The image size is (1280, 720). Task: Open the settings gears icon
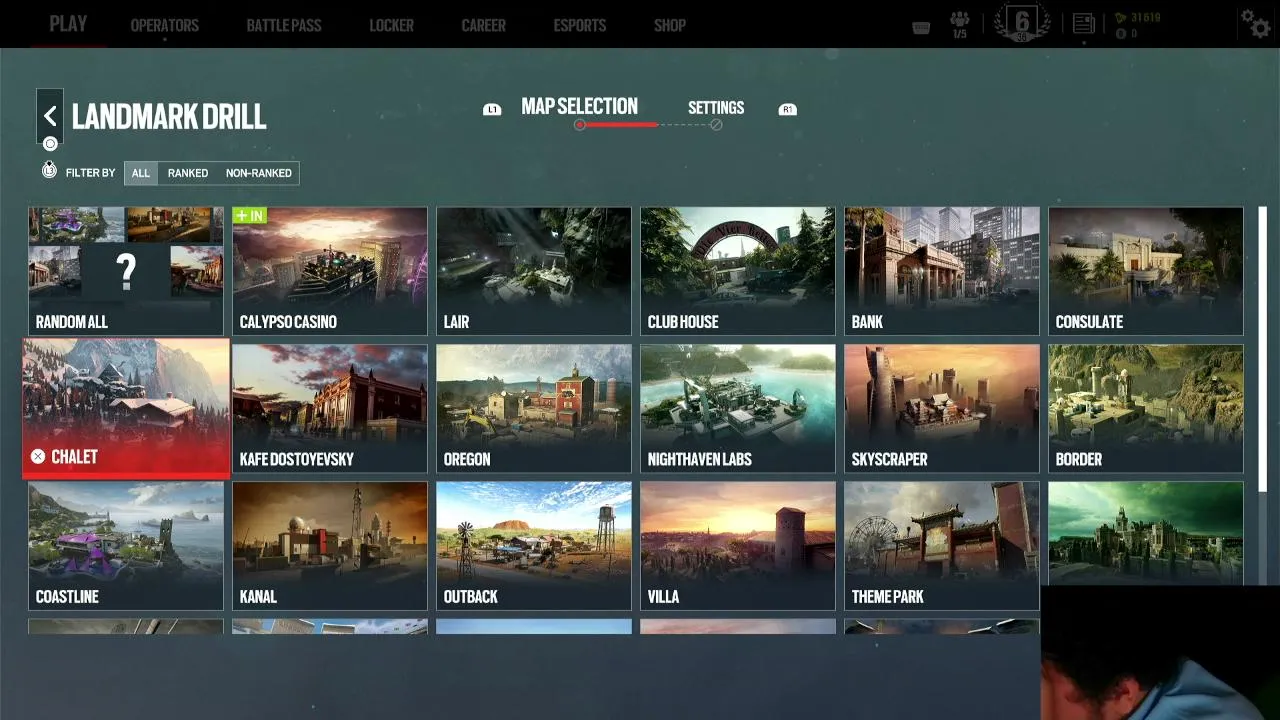tap(1255, 23)
